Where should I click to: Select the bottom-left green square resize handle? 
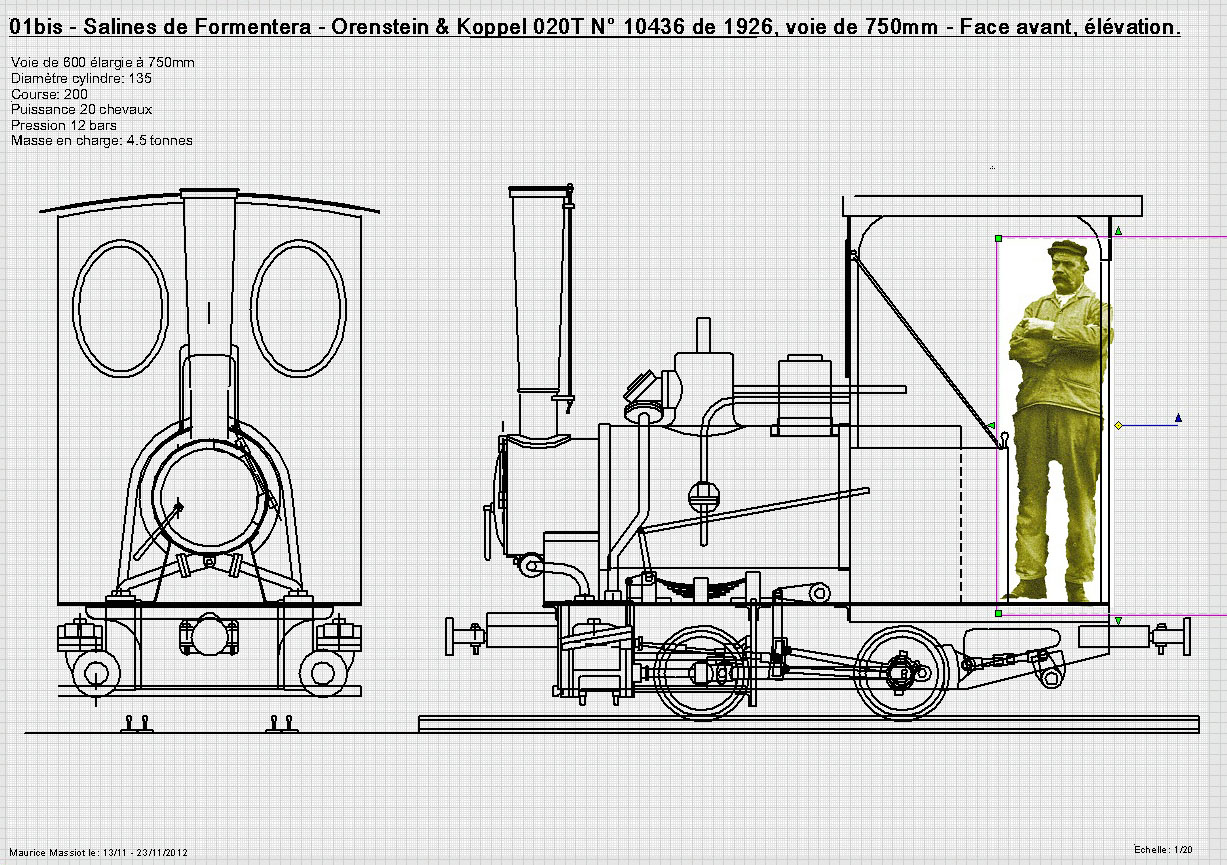pos(998,612)
